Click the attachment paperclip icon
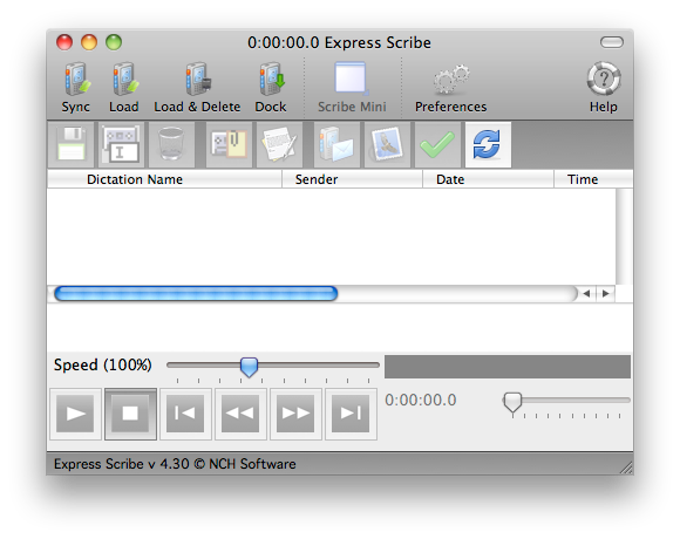The image size is (680, 539). coord(229,145)
